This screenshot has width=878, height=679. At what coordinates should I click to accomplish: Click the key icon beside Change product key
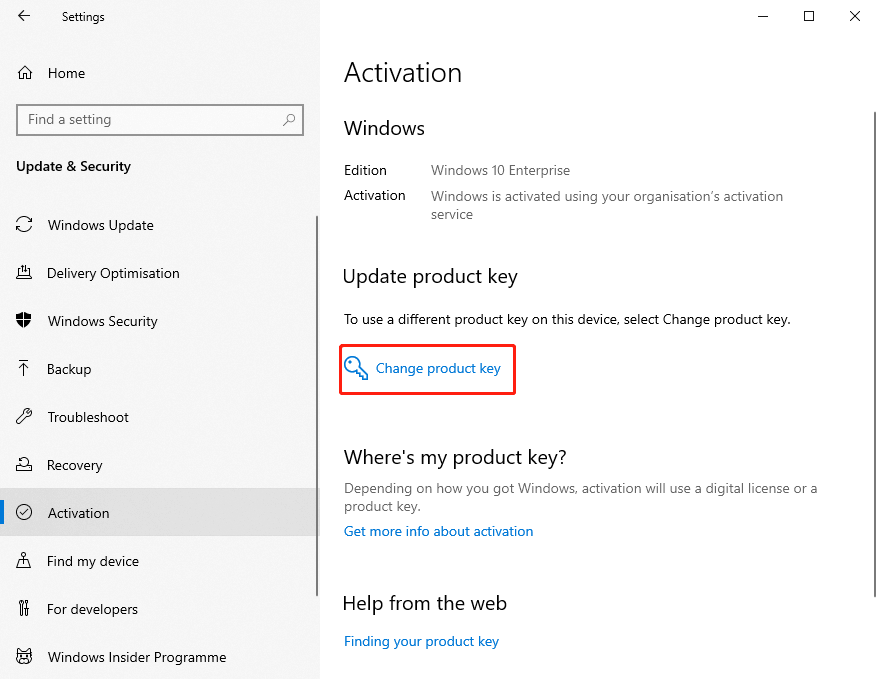coord(357,368)
